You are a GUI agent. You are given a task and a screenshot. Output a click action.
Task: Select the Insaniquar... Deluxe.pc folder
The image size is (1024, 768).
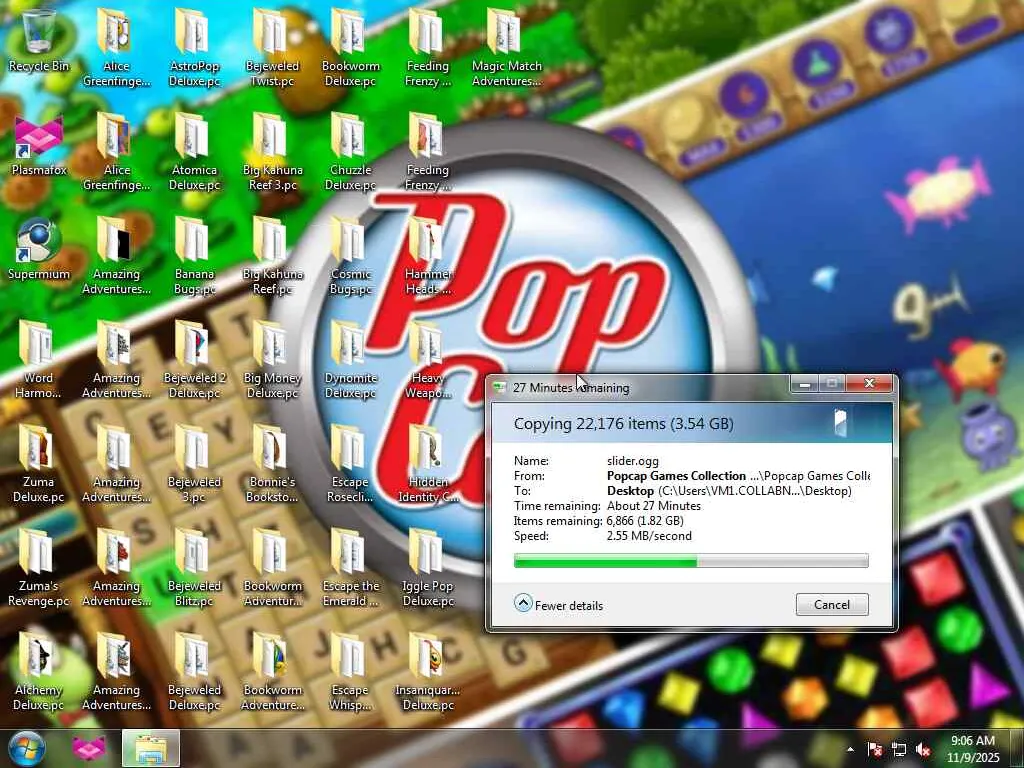(428, 671)
